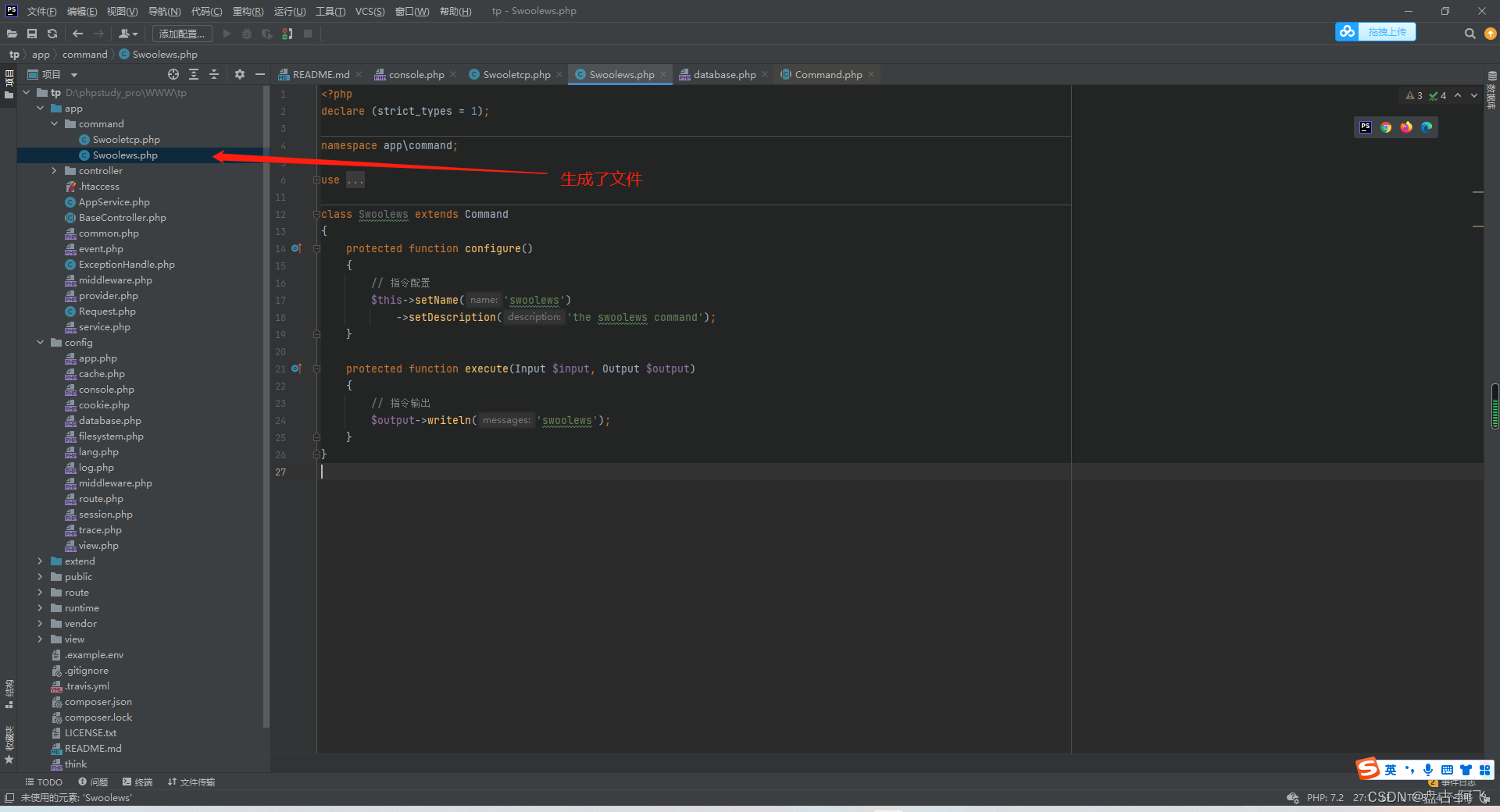Expand the vendor folder

[40, 623]
